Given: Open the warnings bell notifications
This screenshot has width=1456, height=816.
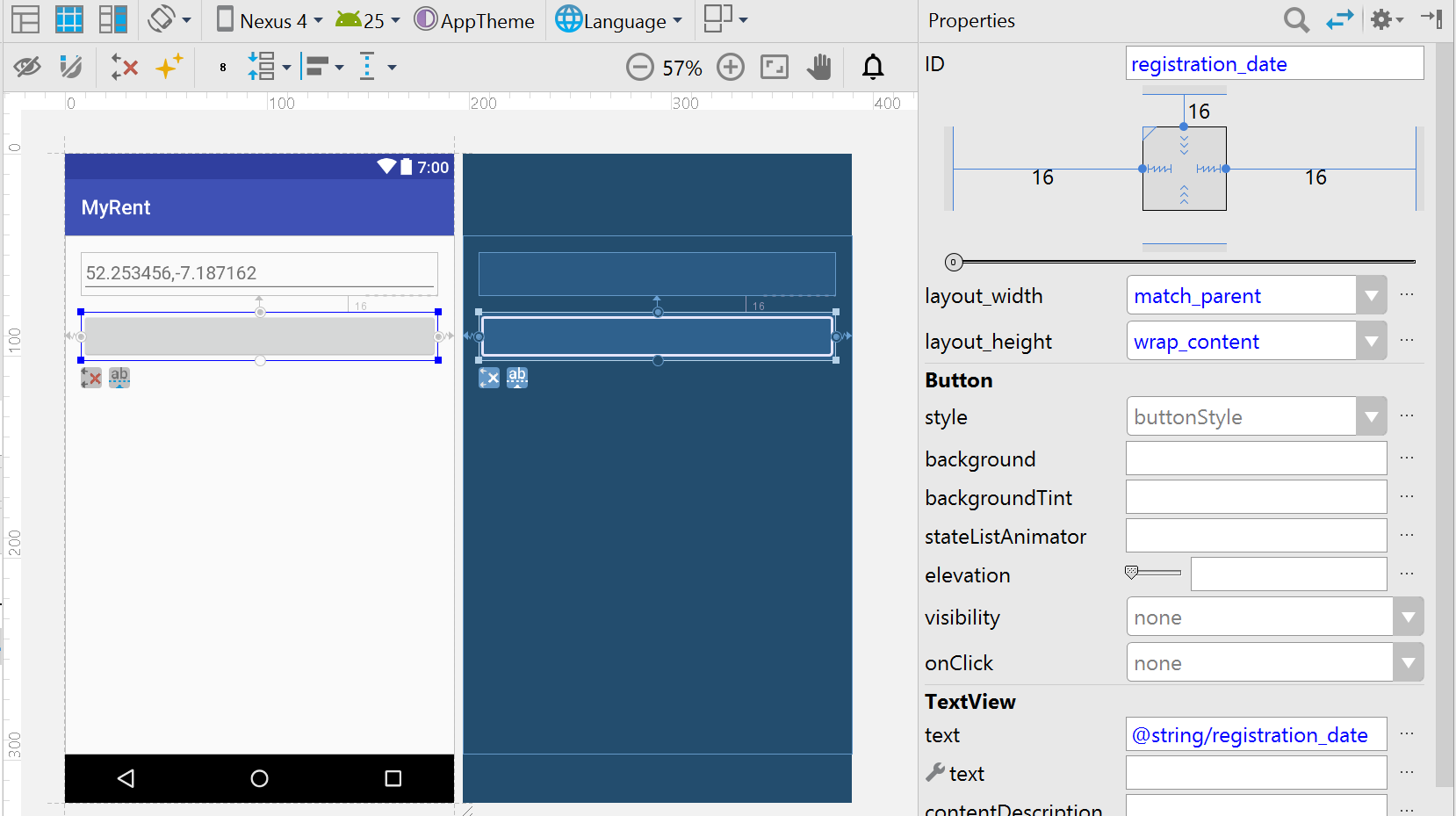Looking at the screenshot, I should coord(873,67).
